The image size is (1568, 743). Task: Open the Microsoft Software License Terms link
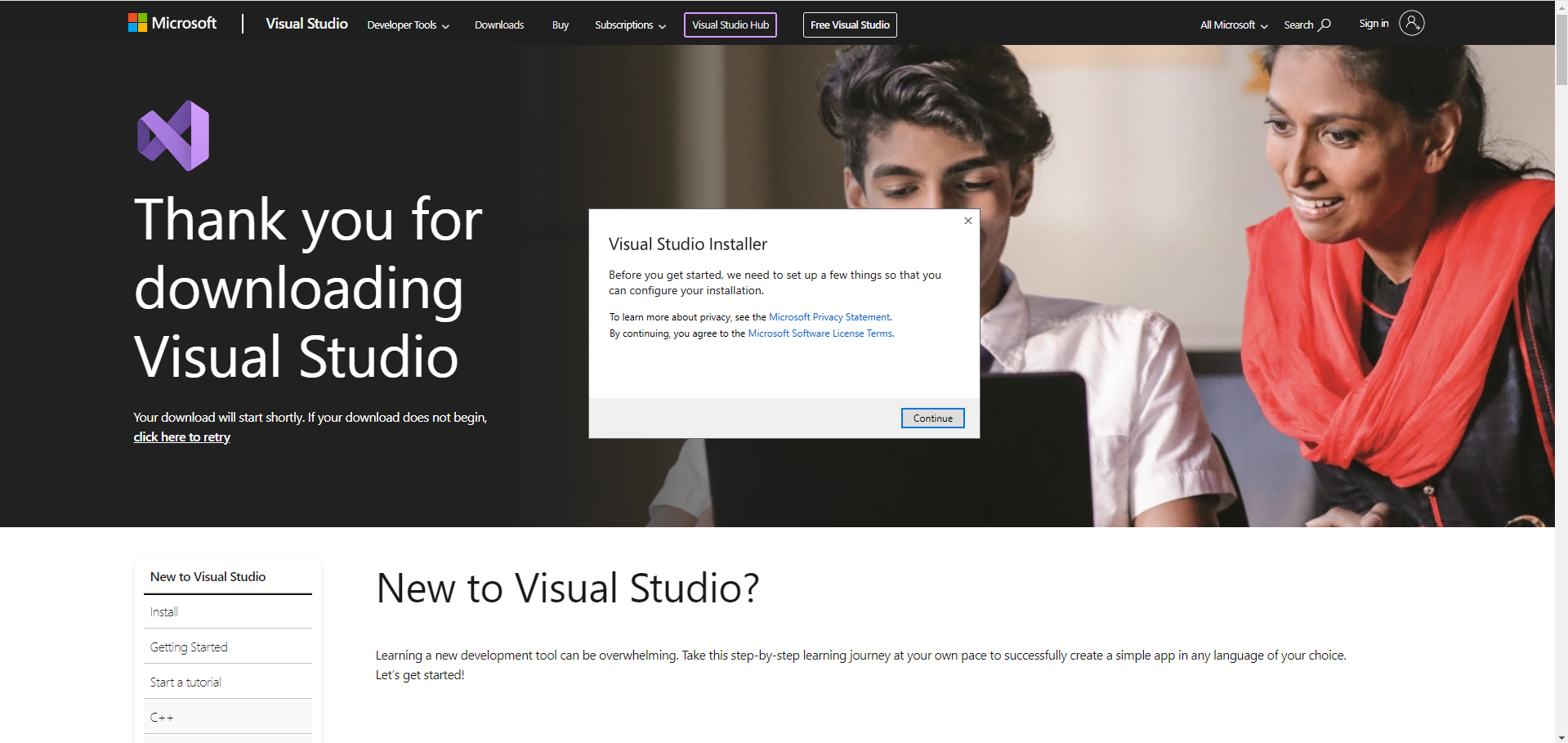[820, 333]
